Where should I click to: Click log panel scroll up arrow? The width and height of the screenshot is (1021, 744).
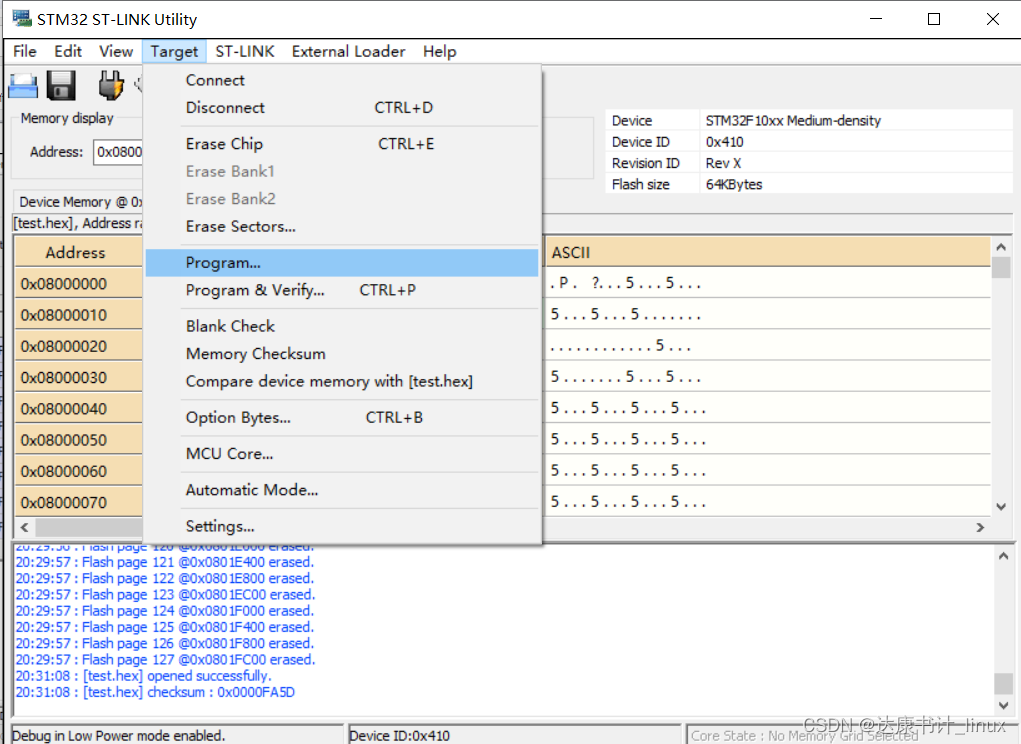pos(1003,556)
